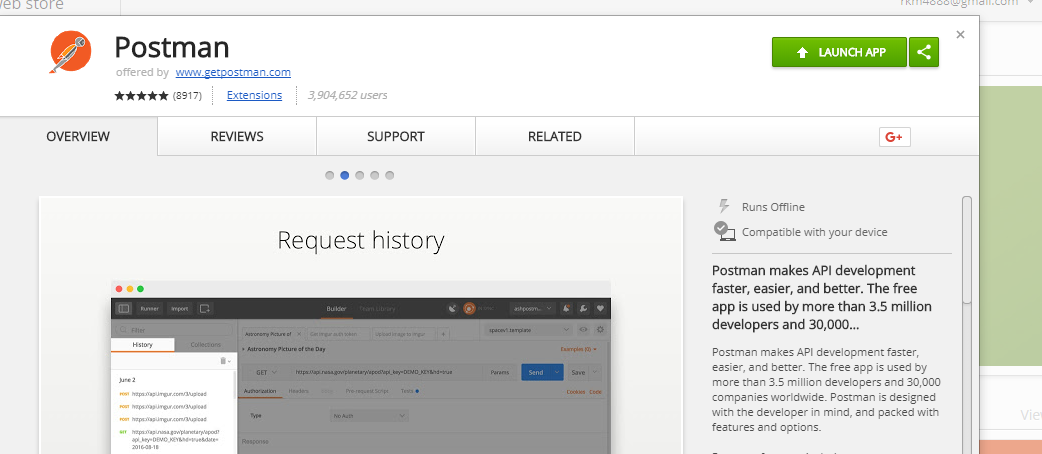
Task: Click the Runs Offline lightning icon
Action: click(x=724, y=206)
